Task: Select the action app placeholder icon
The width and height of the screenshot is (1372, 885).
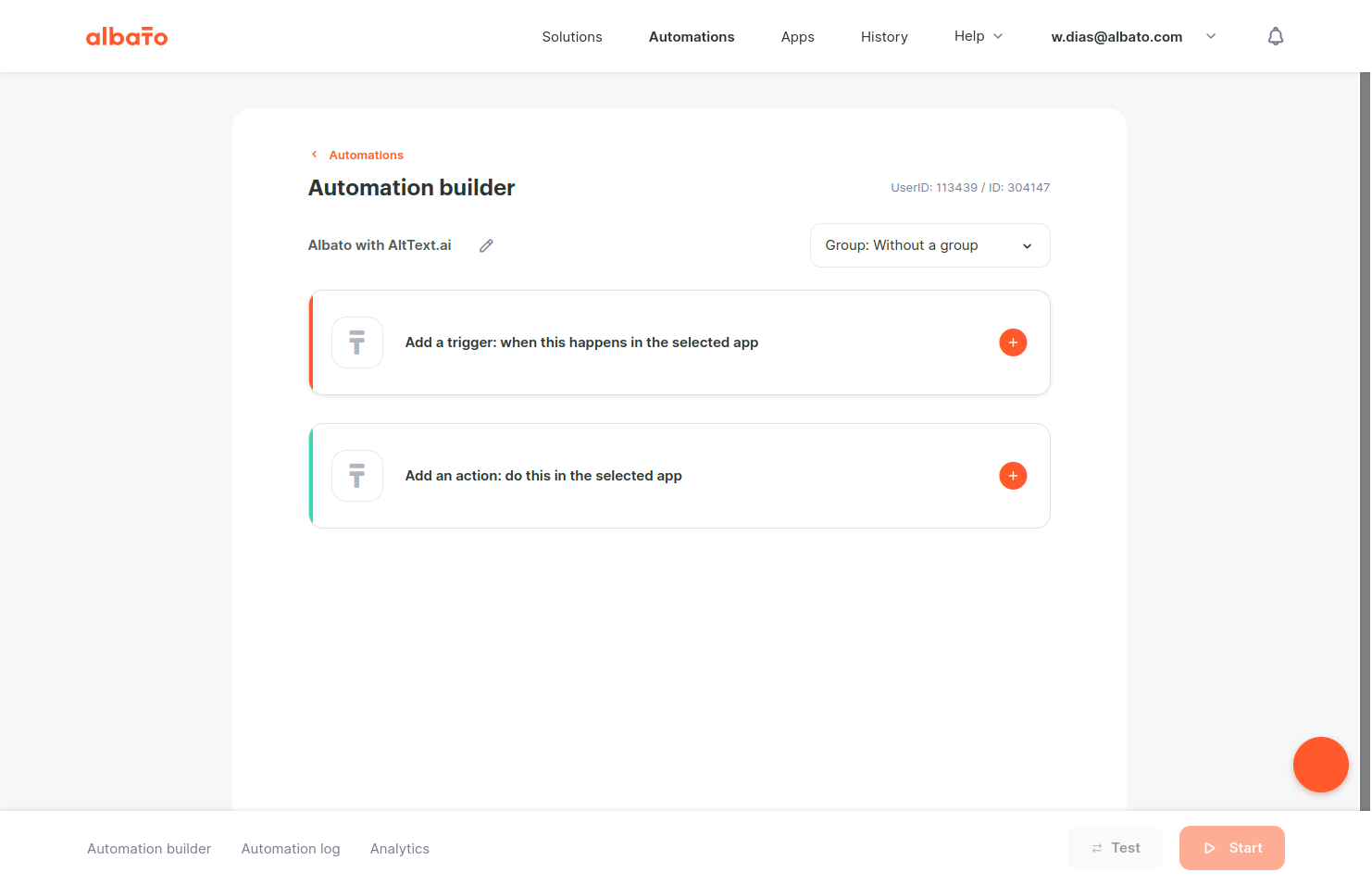Action: tap(357, 476)
